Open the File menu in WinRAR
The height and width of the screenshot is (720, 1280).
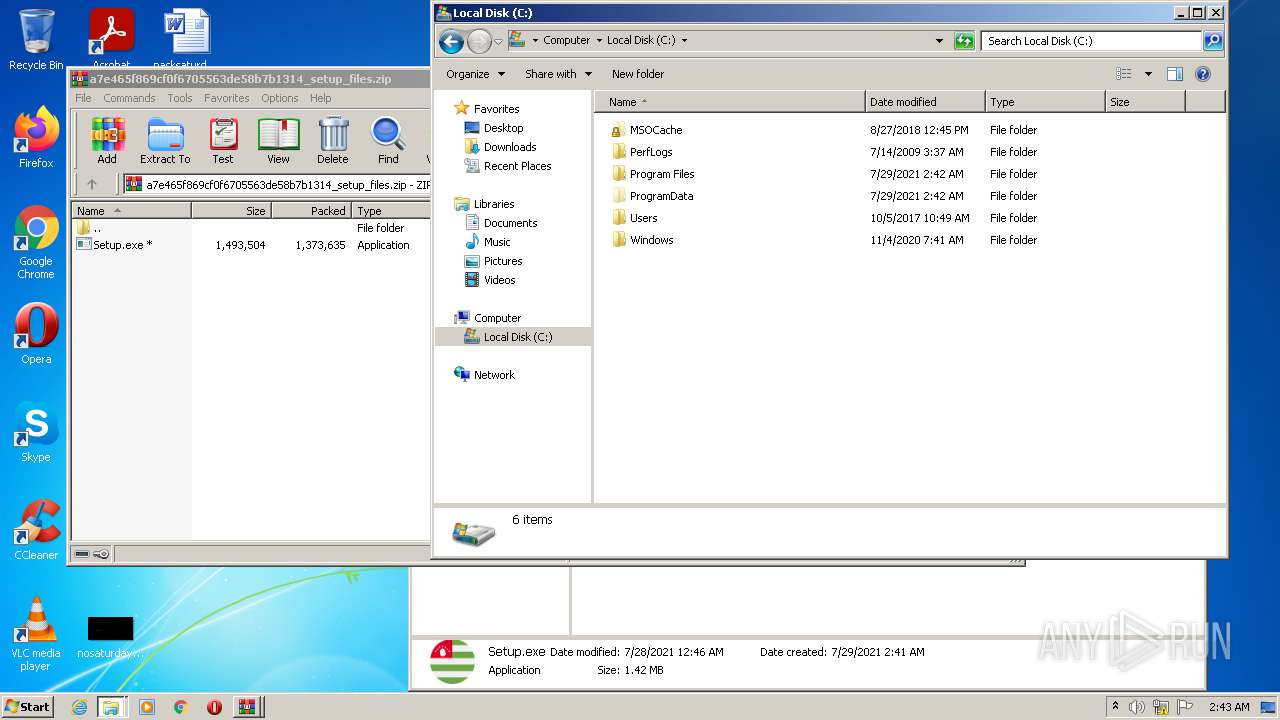(x=83, y=98)
